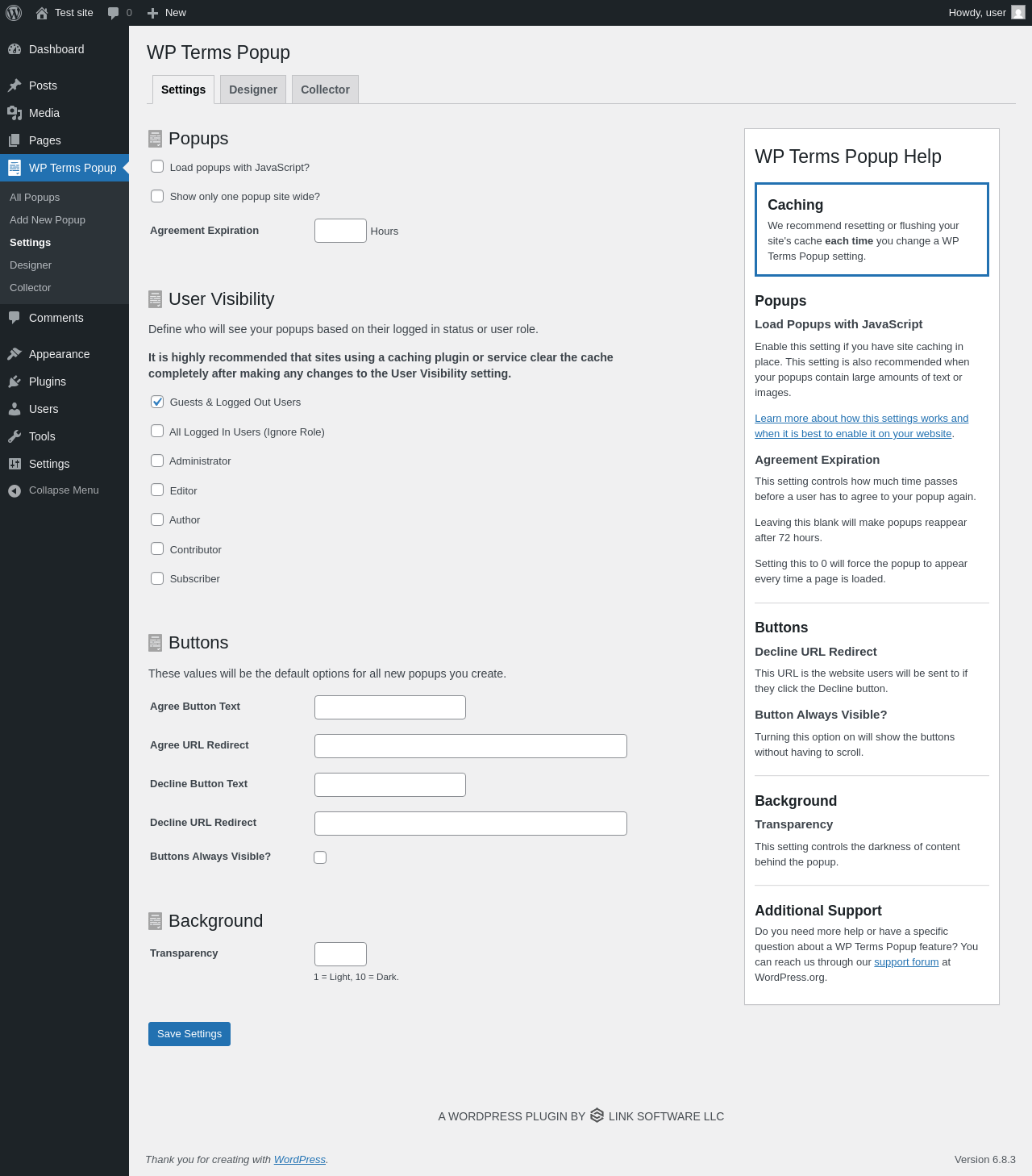The height and width of the screenshot is (1176, 1032).
Task: Uncheck Guests & Logged Out Users
Action: coord(157,402)
